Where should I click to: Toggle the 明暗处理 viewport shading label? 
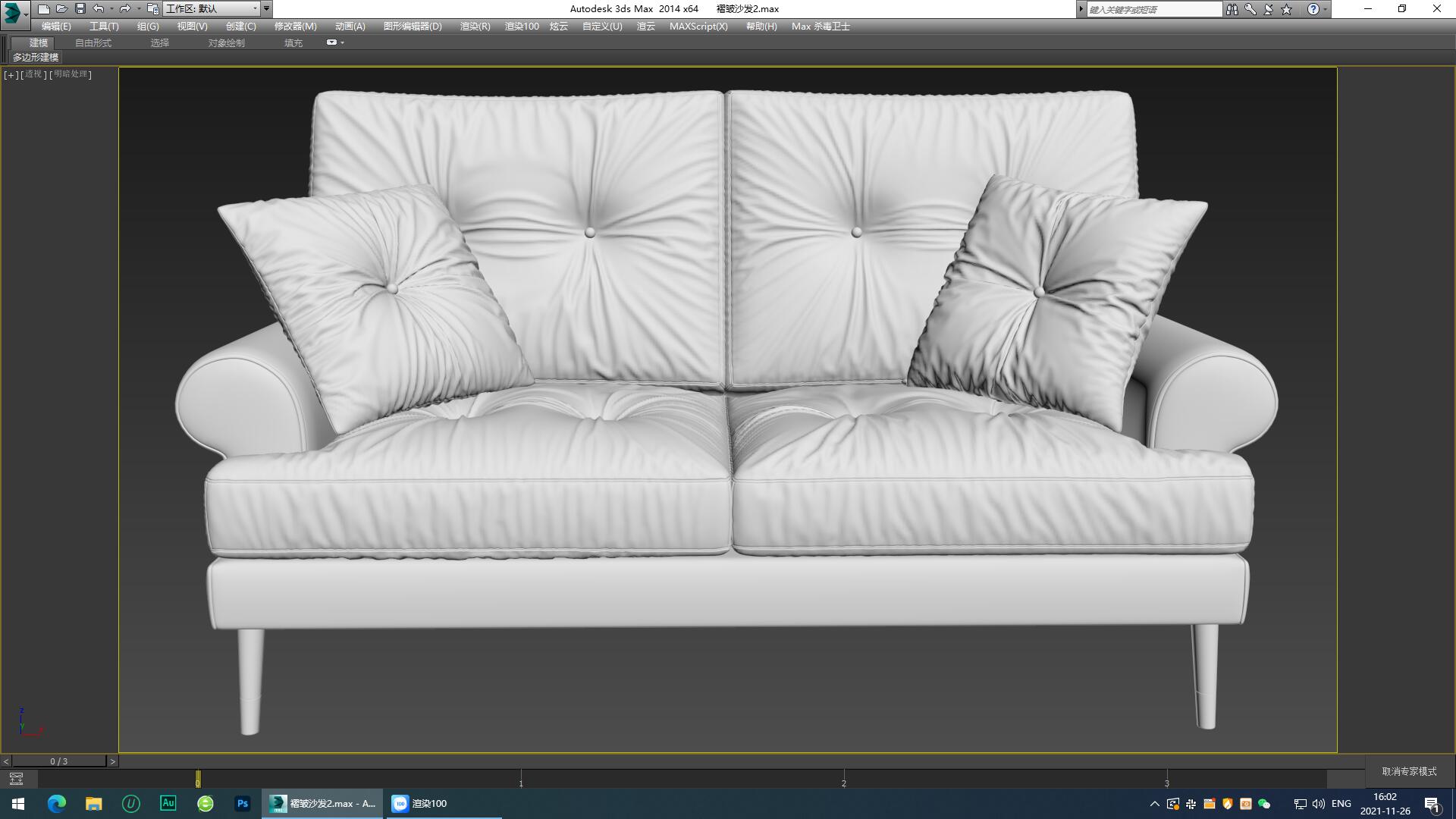pos(71,75)
